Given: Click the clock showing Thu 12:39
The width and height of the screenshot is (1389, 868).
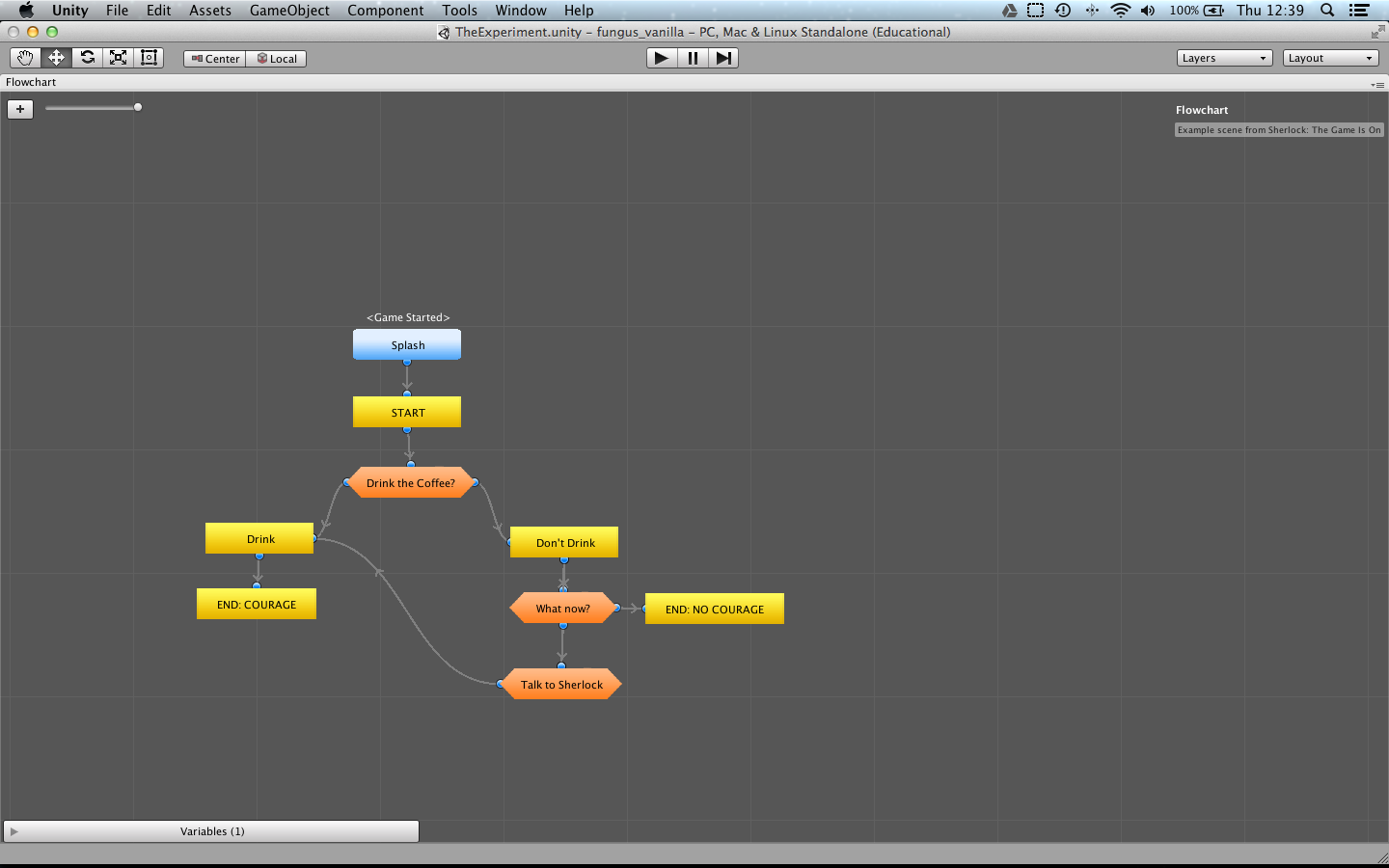Looking at the screenshot, I should (x=1270, y=11).
